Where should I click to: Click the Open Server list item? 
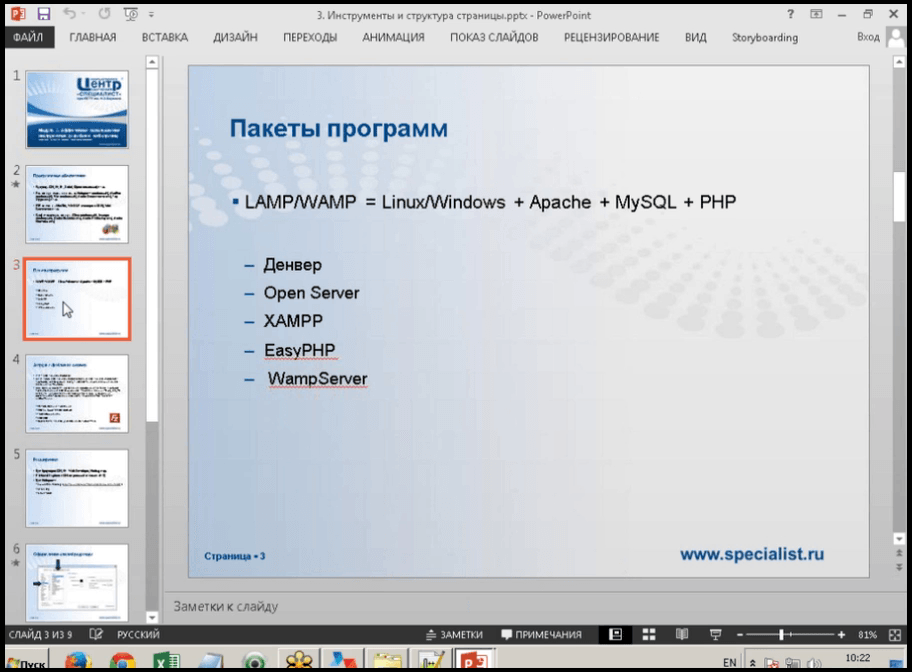pos(311,293)
